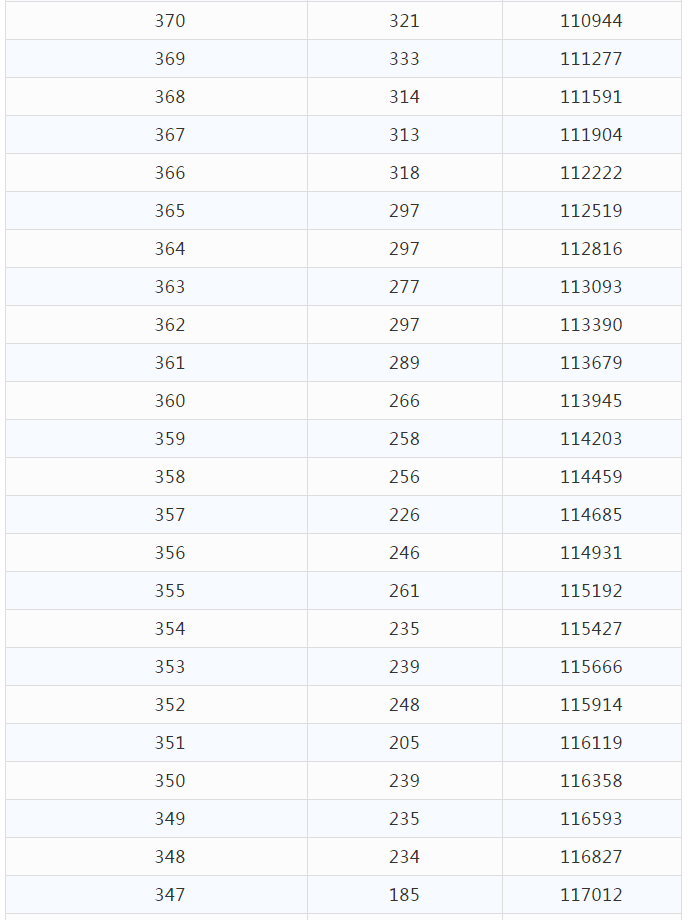Image resolution: width=693 pixels, height=920 pixels.
Task: Click the count value 289
Action: [x=404, y=363]
